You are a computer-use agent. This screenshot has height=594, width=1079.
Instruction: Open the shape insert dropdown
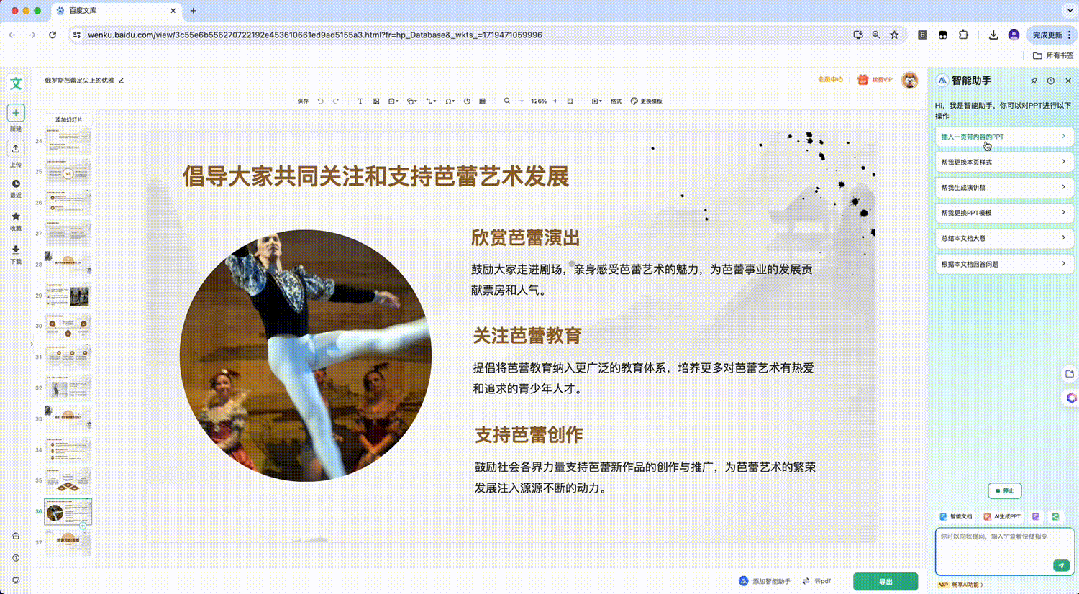412,101
